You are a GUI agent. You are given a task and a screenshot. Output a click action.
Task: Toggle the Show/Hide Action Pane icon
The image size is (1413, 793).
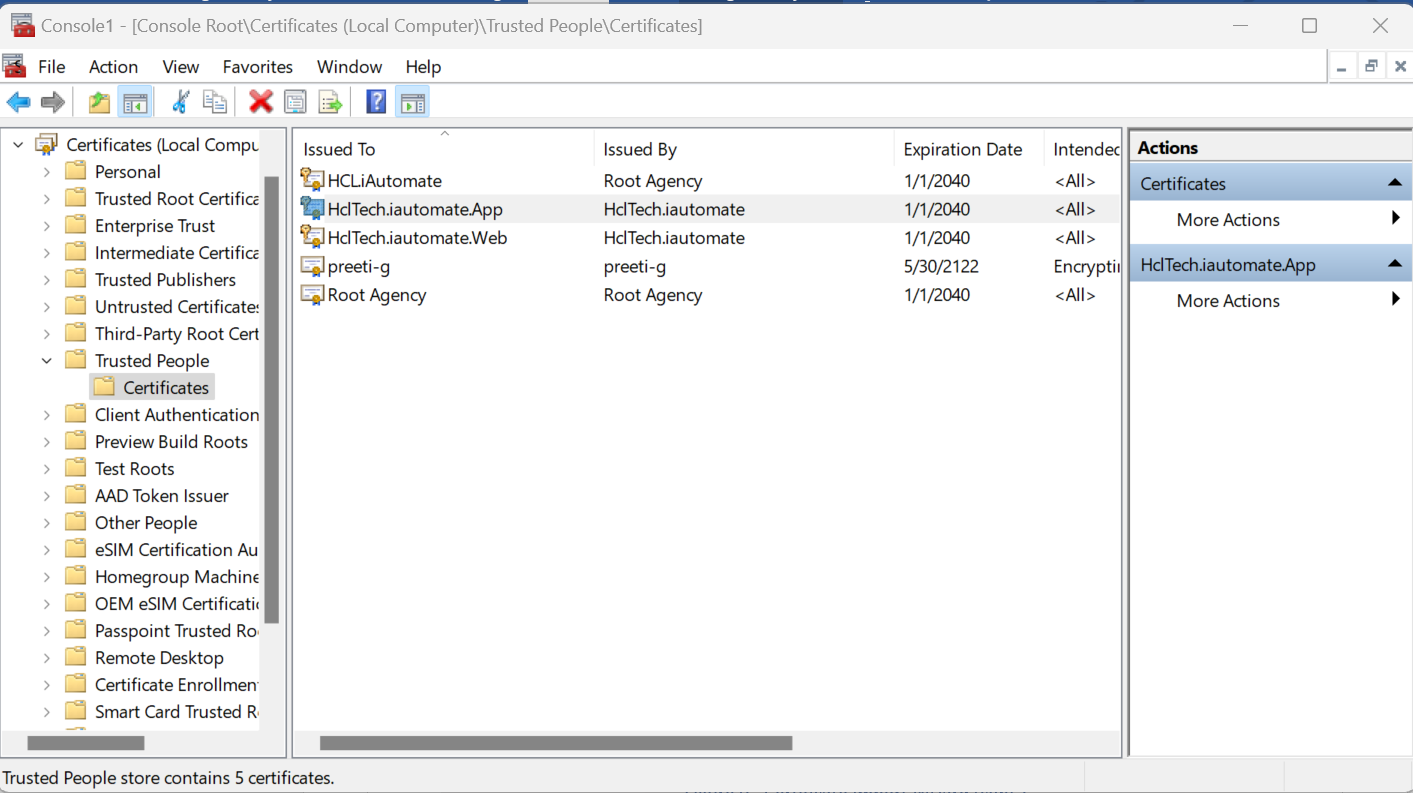[412, 102]
